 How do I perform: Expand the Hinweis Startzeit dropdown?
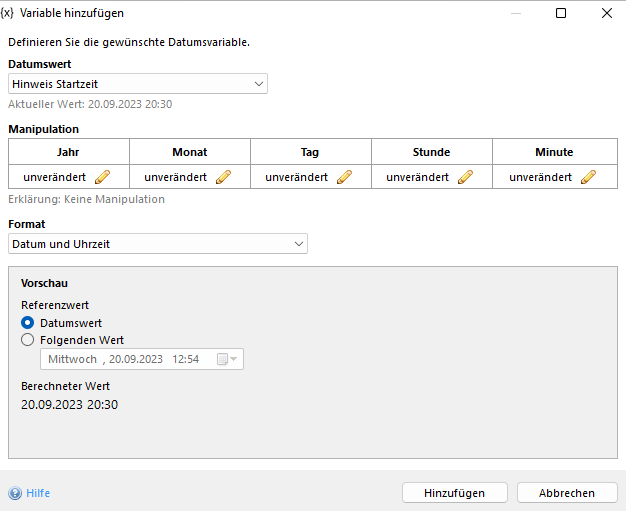[x=259, y=84]
